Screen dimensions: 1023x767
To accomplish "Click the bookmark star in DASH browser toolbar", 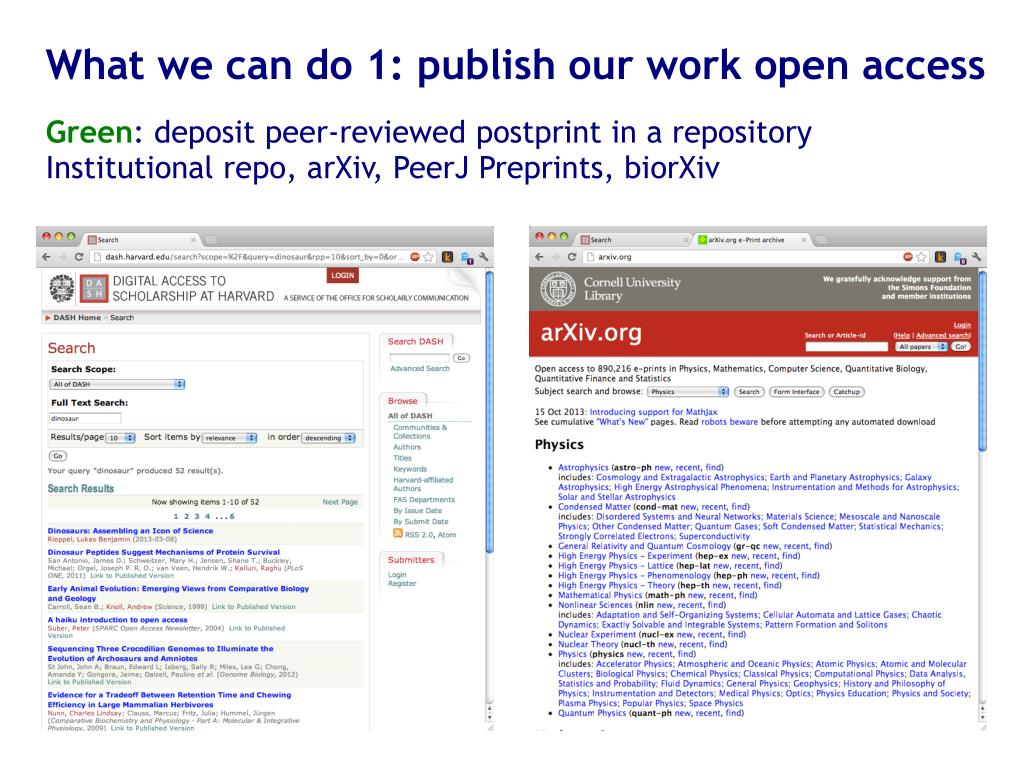I will point(429,257).
